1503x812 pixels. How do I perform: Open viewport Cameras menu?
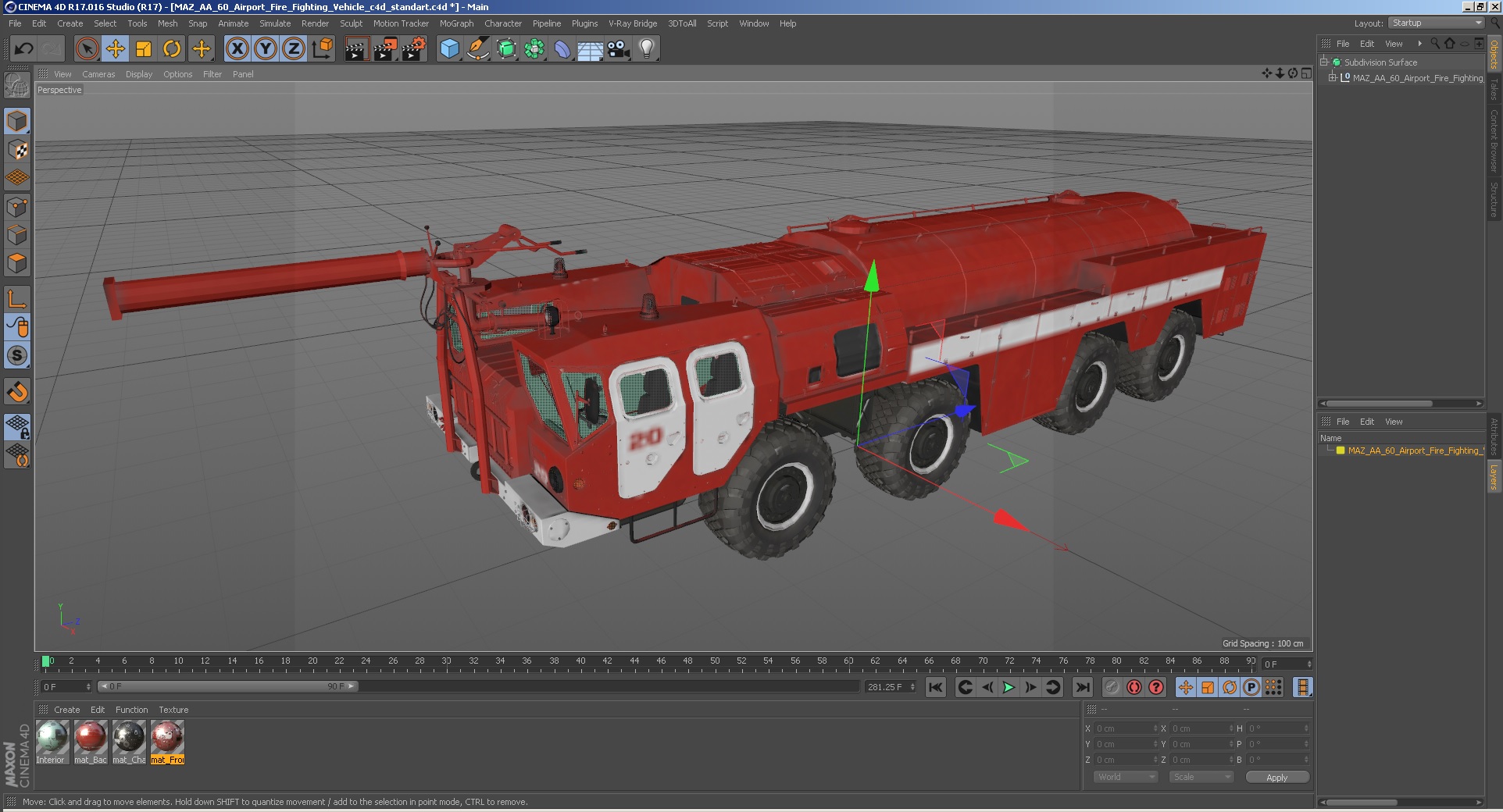(x=98, y=74)
